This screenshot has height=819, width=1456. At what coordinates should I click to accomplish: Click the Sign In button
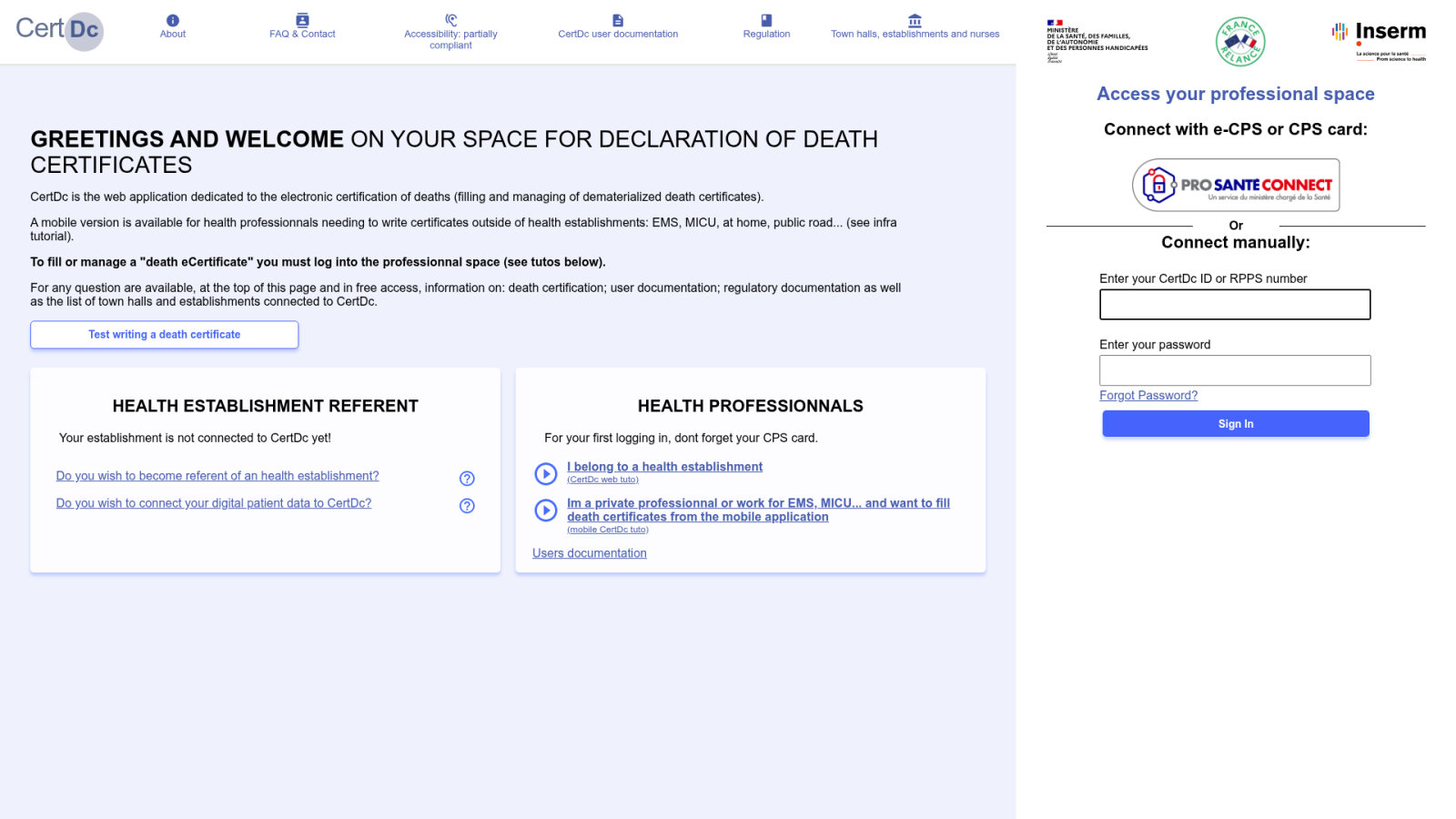tap(1236, 424)
